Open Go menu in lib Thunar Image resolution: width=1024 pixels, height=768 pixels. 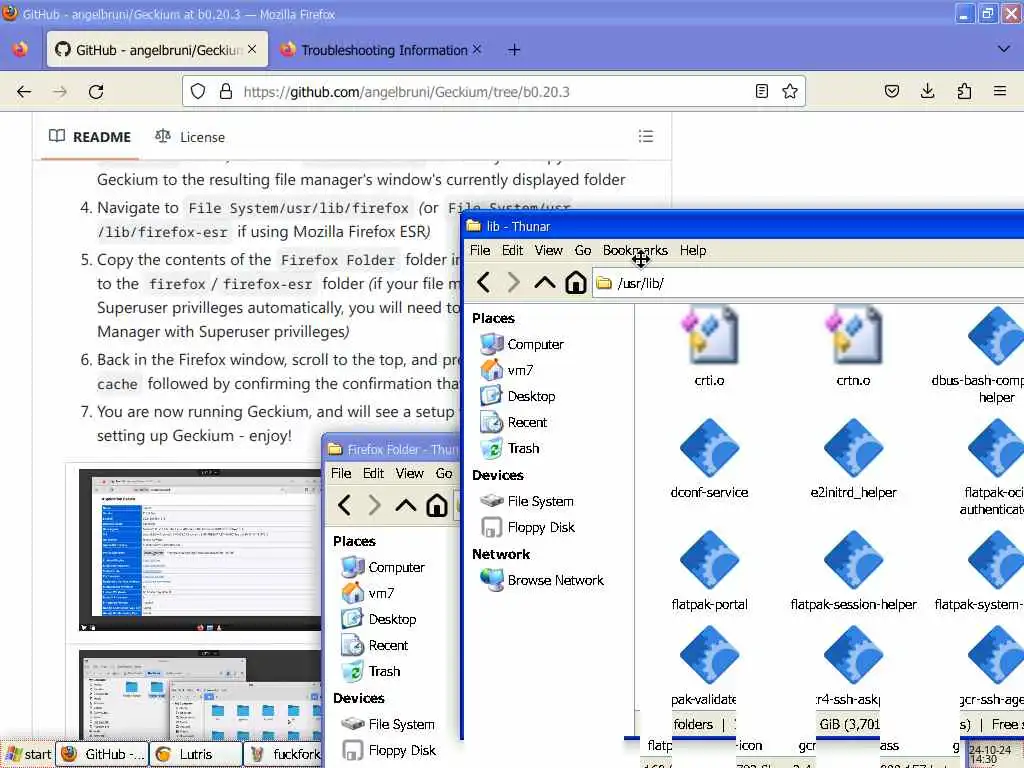click(583, 250)
